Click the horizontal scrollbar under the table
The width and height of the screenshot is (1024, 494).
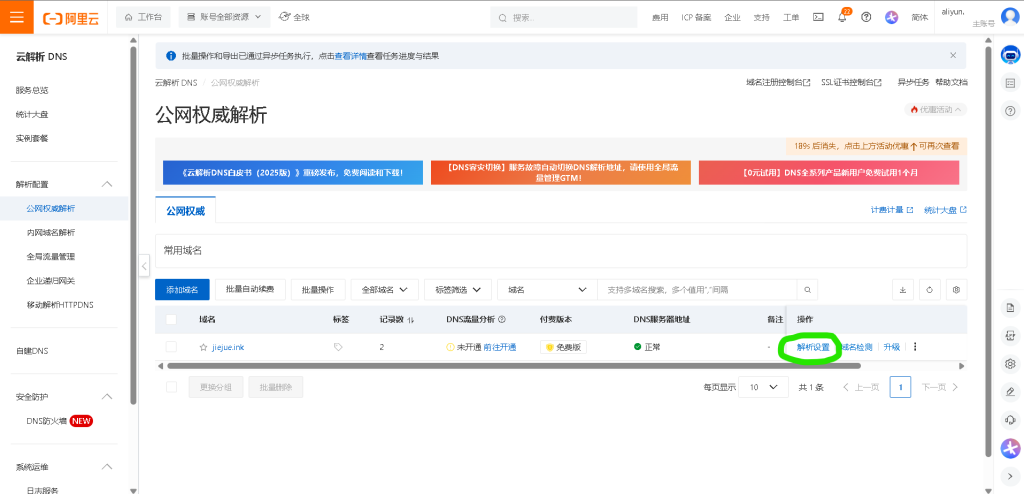[500, 366]
